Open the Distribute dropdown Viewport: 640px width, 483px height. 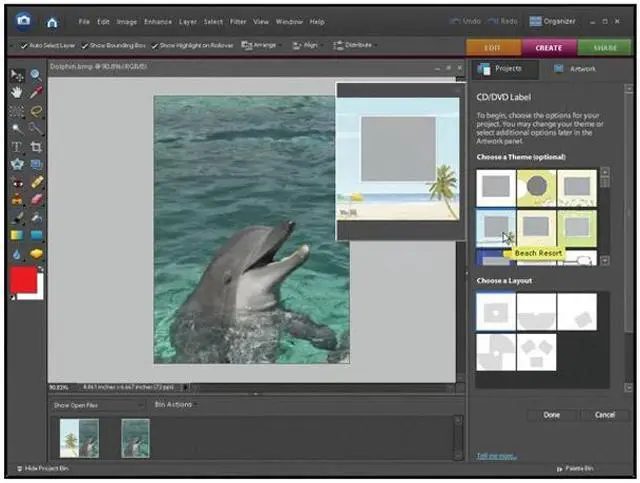tap(354, 45)
